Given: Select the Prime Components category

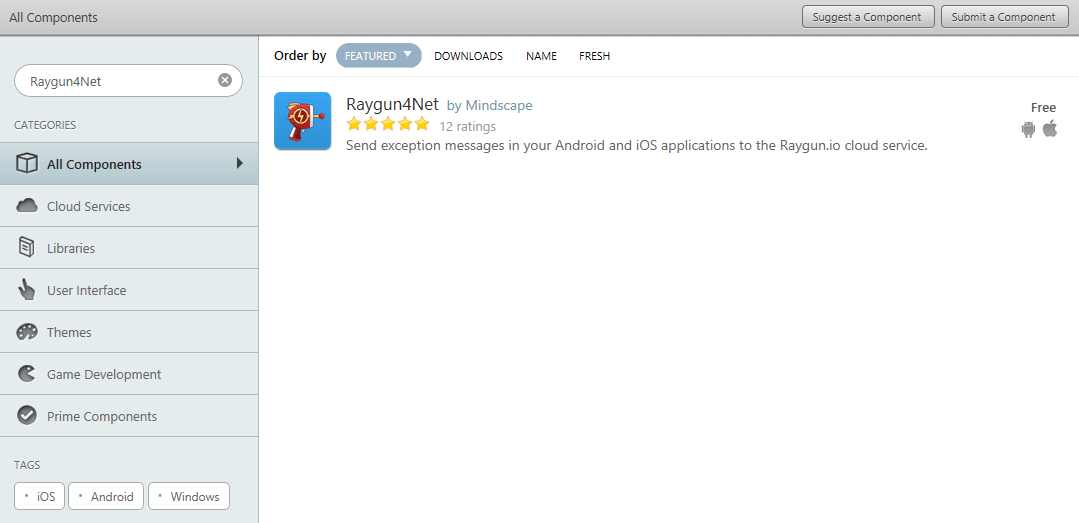Looking at the screenshot, I should 129,416.
